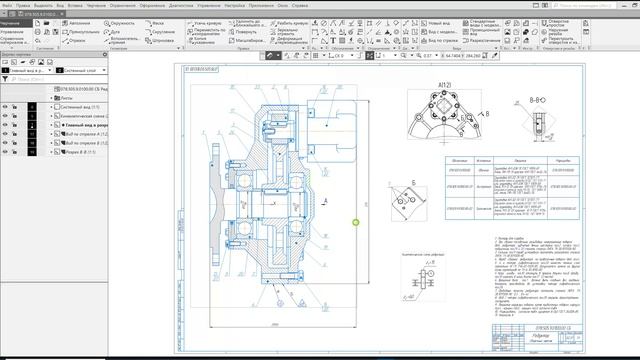Viewport: 640px width, 360px height.
Task: Click the Усечь кривую trim icon
Action: [190, 23]
